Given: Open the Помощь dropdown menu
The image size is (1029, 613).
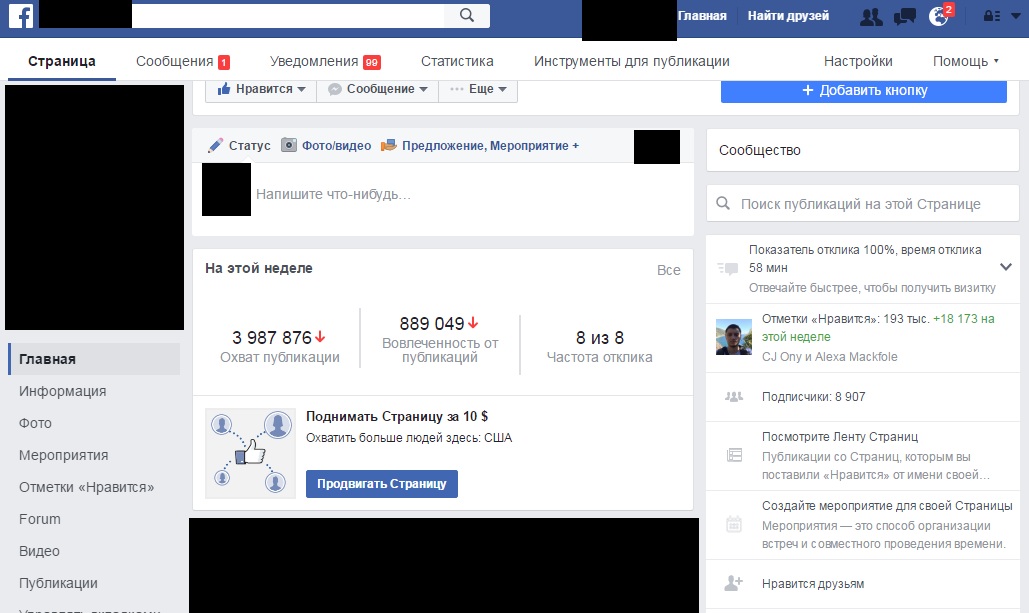Looking at the screenshot, I should pyautogui.click(x=965, y=61).
